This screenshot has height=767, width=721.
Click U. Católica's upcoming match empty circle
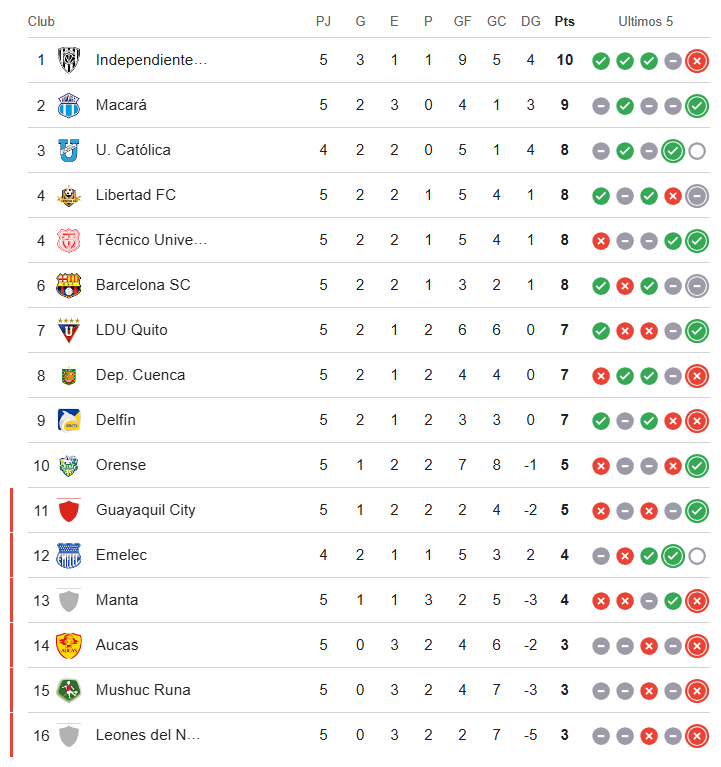697,151
